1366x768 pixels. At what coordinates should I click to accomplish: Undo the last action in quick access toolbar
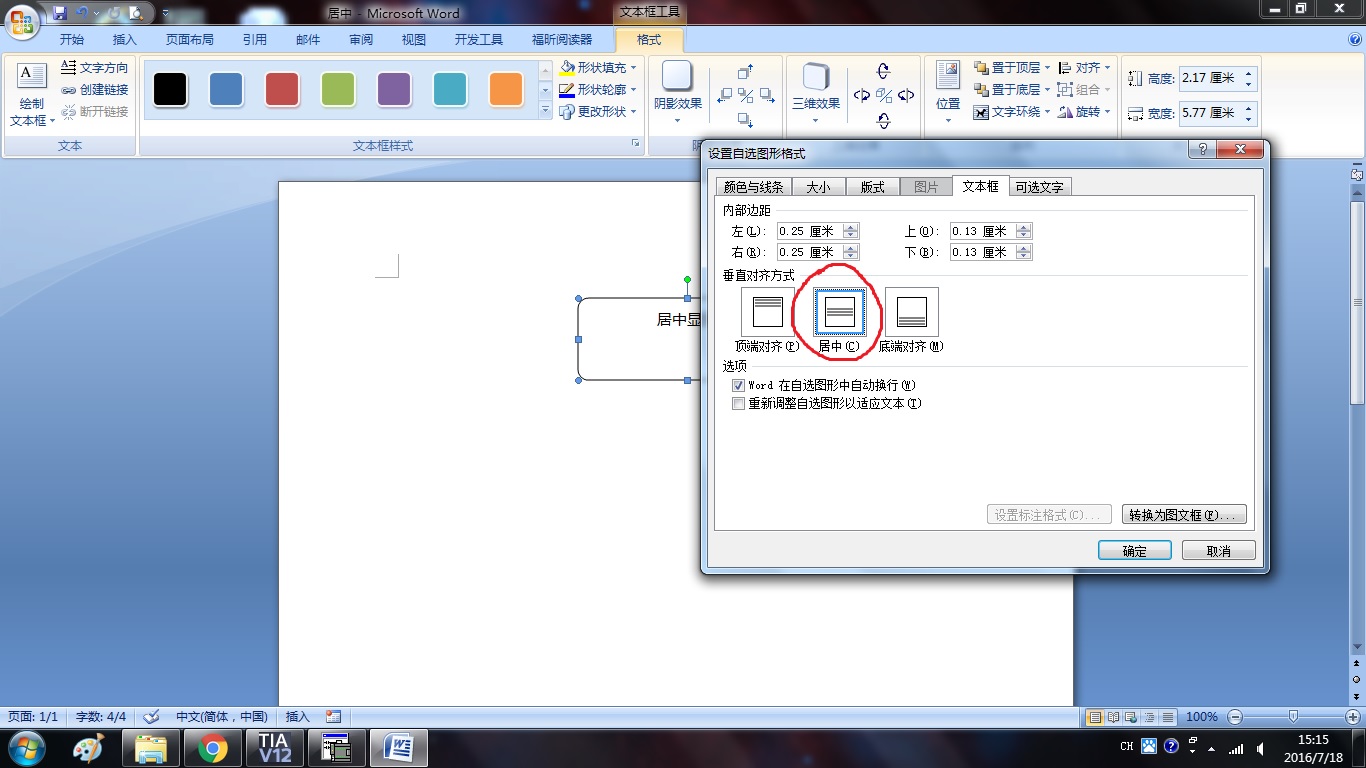pyautogui.click(x=83, y=13)
